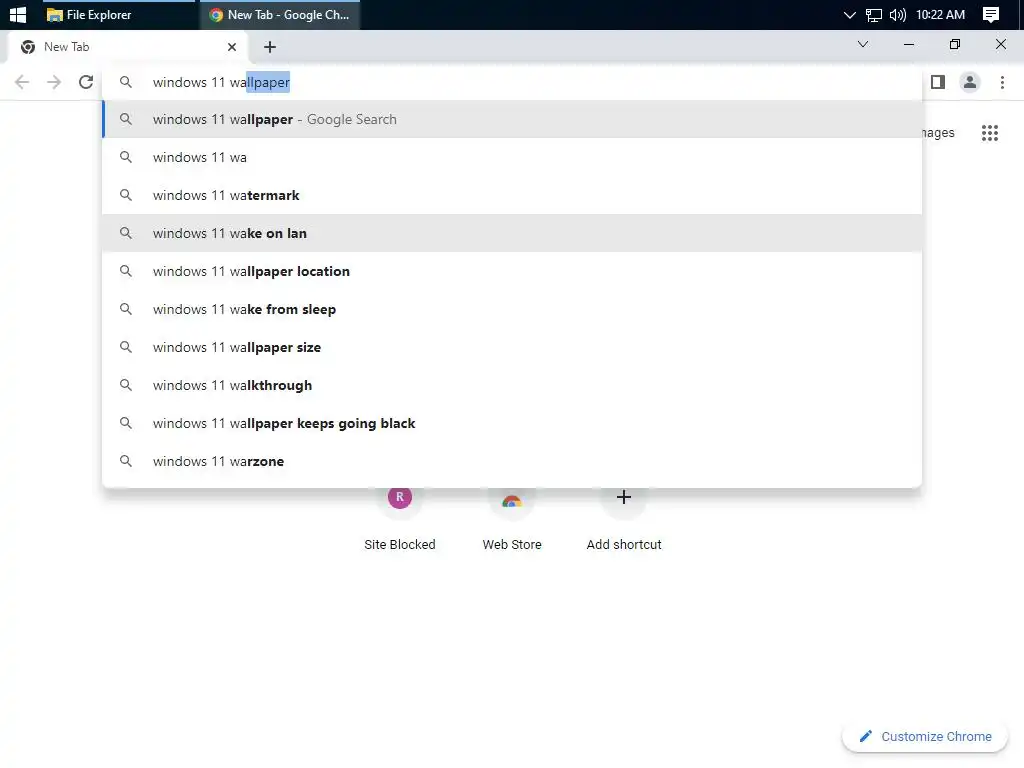This screenshot has width=1024, height=768.
Task: Close the New Tab tab
Action: coord(232,47)
